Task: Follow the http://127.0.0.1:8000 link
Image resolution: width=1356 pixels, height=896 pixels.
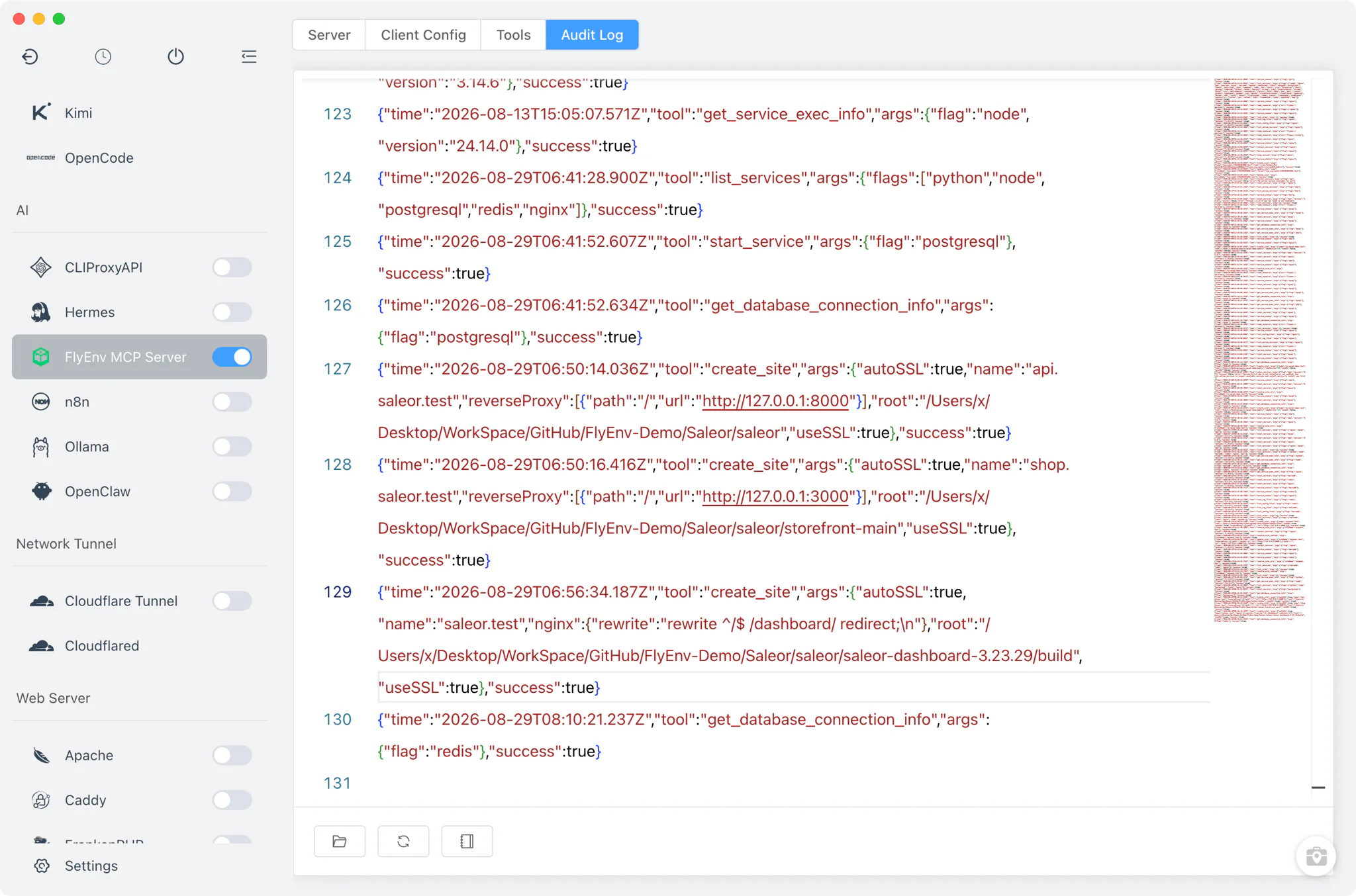Action: (x=775, y=401)
